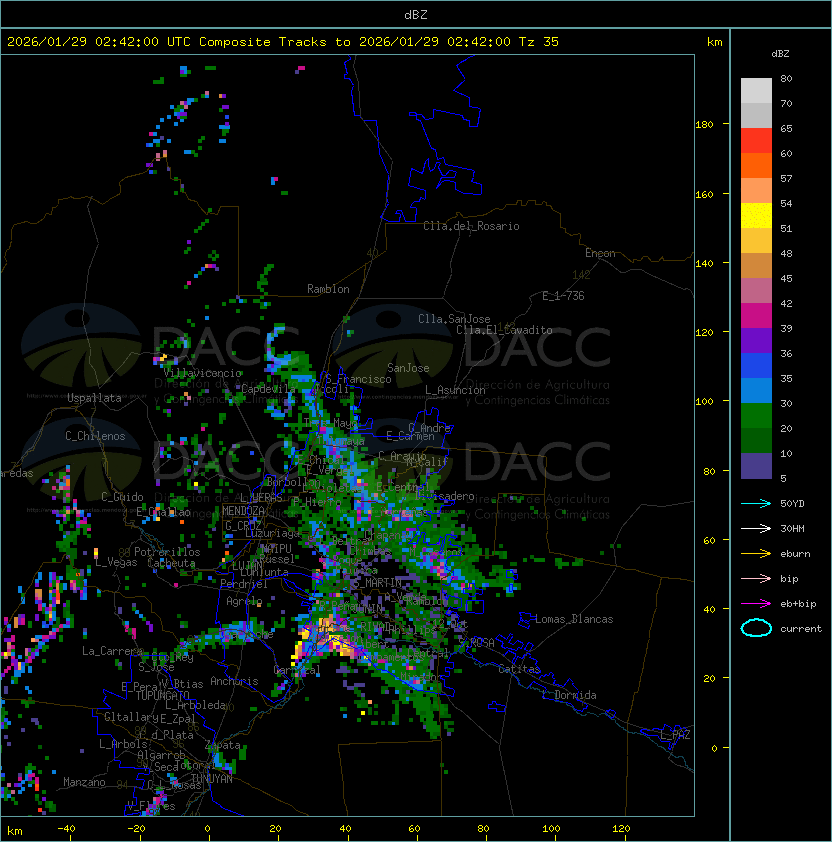Click the 'S_MARTIN' map label
The height and width of the screenshot is (842, 832).
coord(379,582)
